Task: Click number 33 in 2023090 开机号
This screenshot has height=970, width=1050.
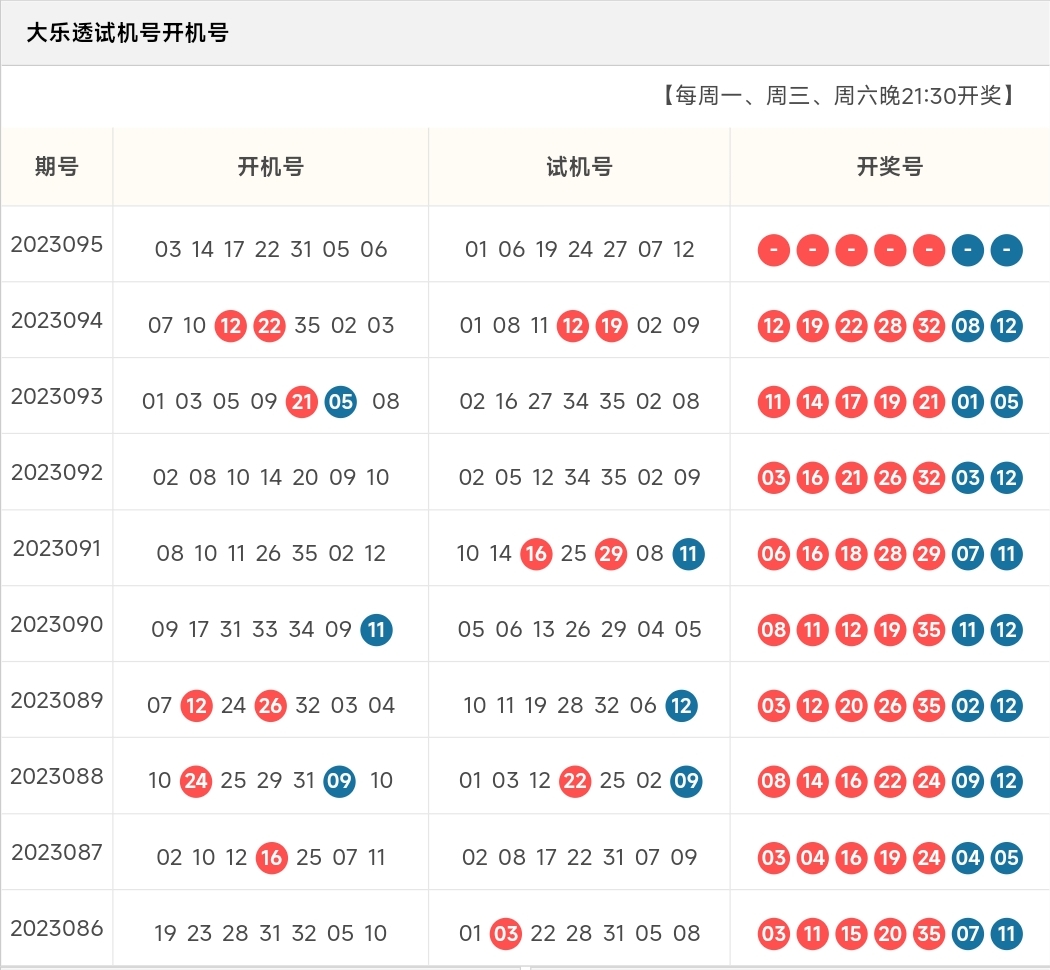Action: pos(265,629)
